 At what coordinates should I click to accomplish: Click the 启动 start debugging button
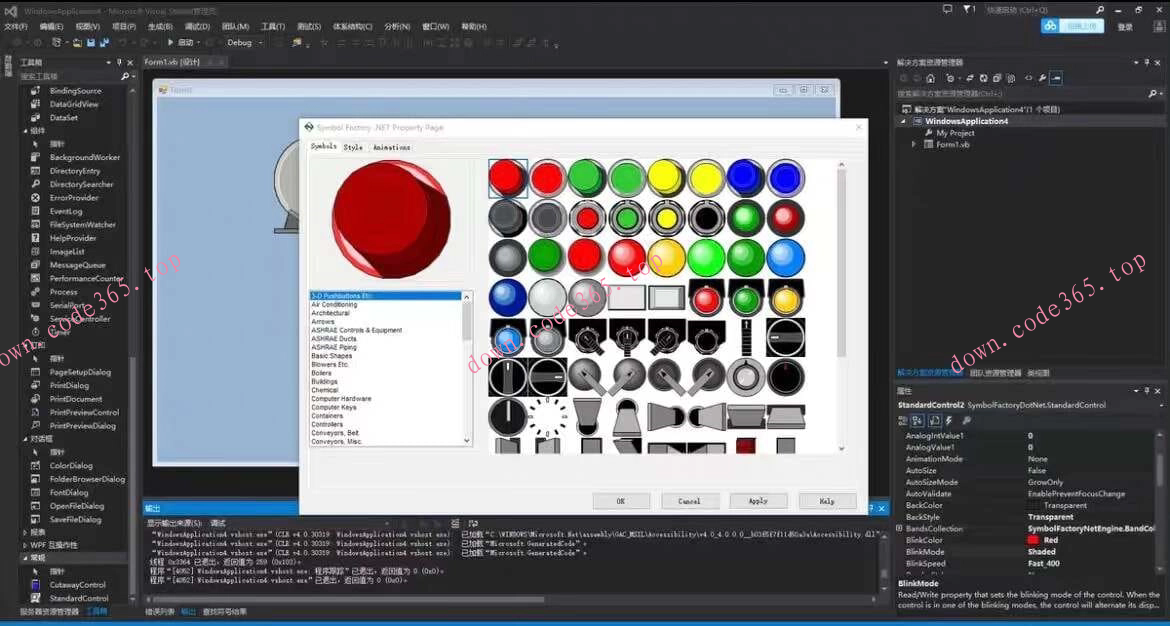[181, 43]
